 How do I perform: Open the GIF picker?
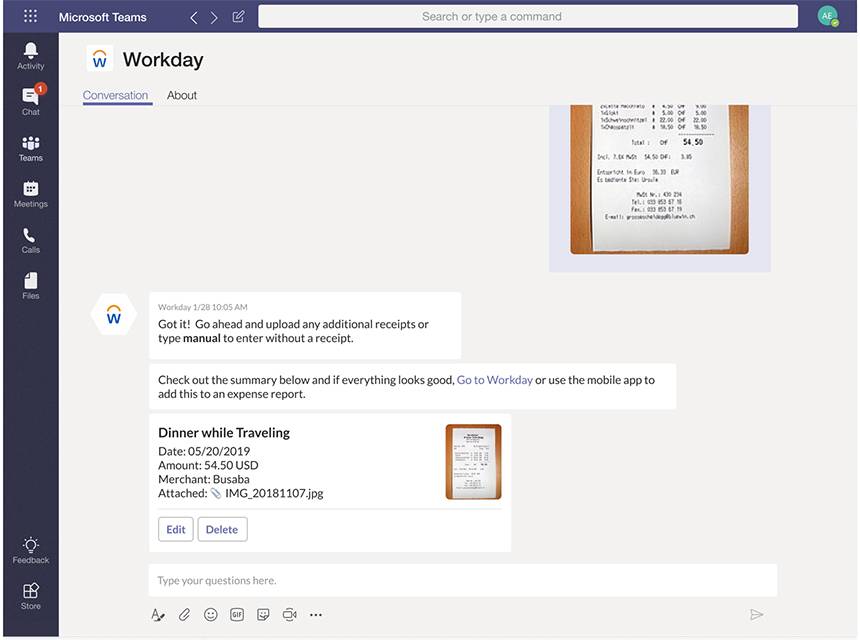point(237,615)
